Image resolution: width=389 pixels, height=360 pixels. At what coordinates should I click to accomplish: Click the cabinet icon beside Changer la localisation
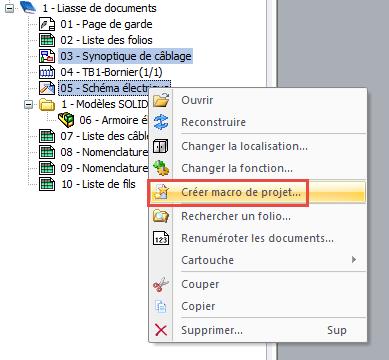click(160, 146)
